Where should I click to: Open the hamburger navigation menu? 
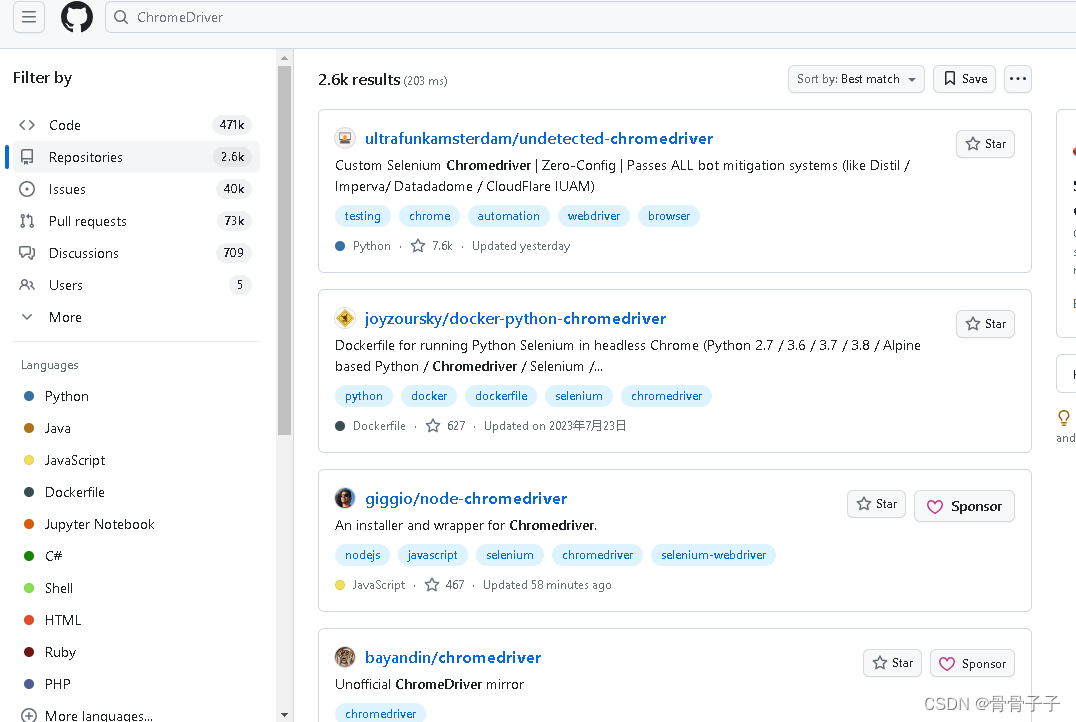pyautogui.click(x=29, y=16)
